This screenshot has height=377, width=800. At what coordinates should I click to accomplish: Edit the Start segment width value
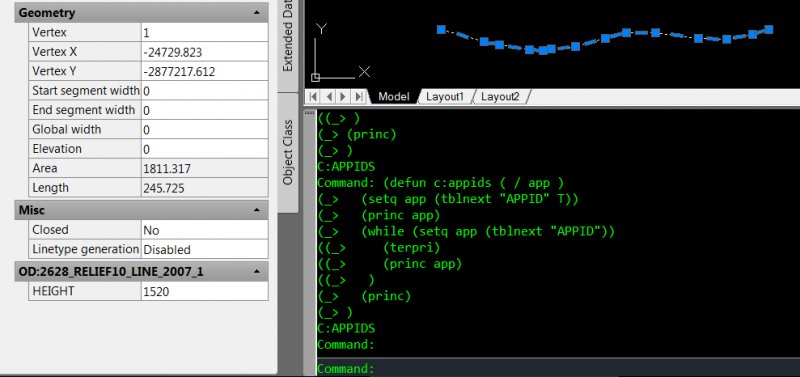[204, 91]
